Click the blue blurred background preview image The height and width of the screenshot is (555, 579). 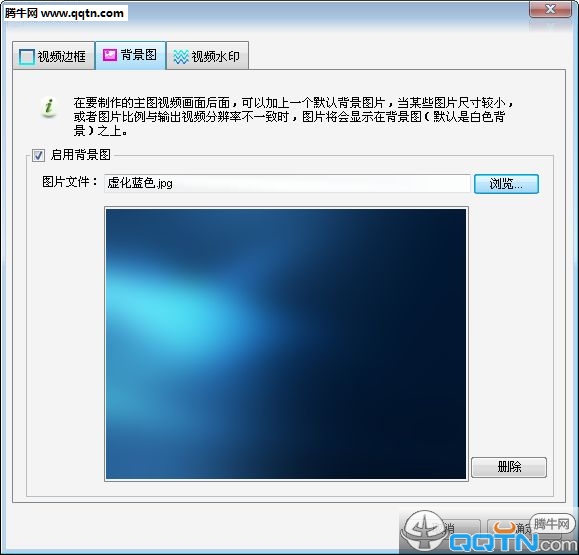(x=286, y=344)
